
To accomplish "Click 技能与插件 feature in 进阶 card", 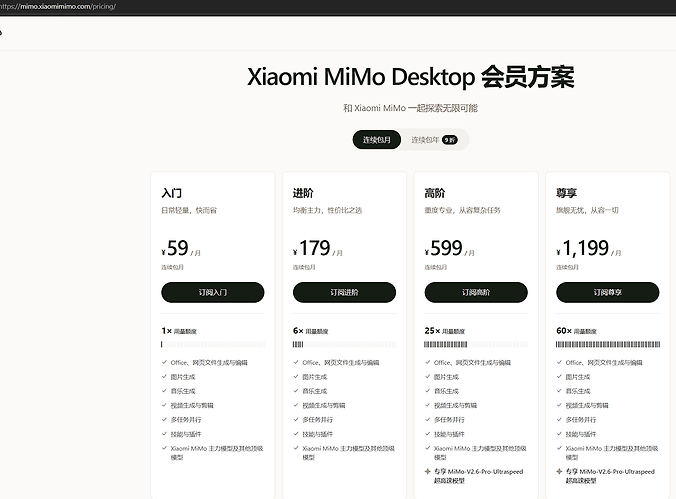I will pos(317,434).
